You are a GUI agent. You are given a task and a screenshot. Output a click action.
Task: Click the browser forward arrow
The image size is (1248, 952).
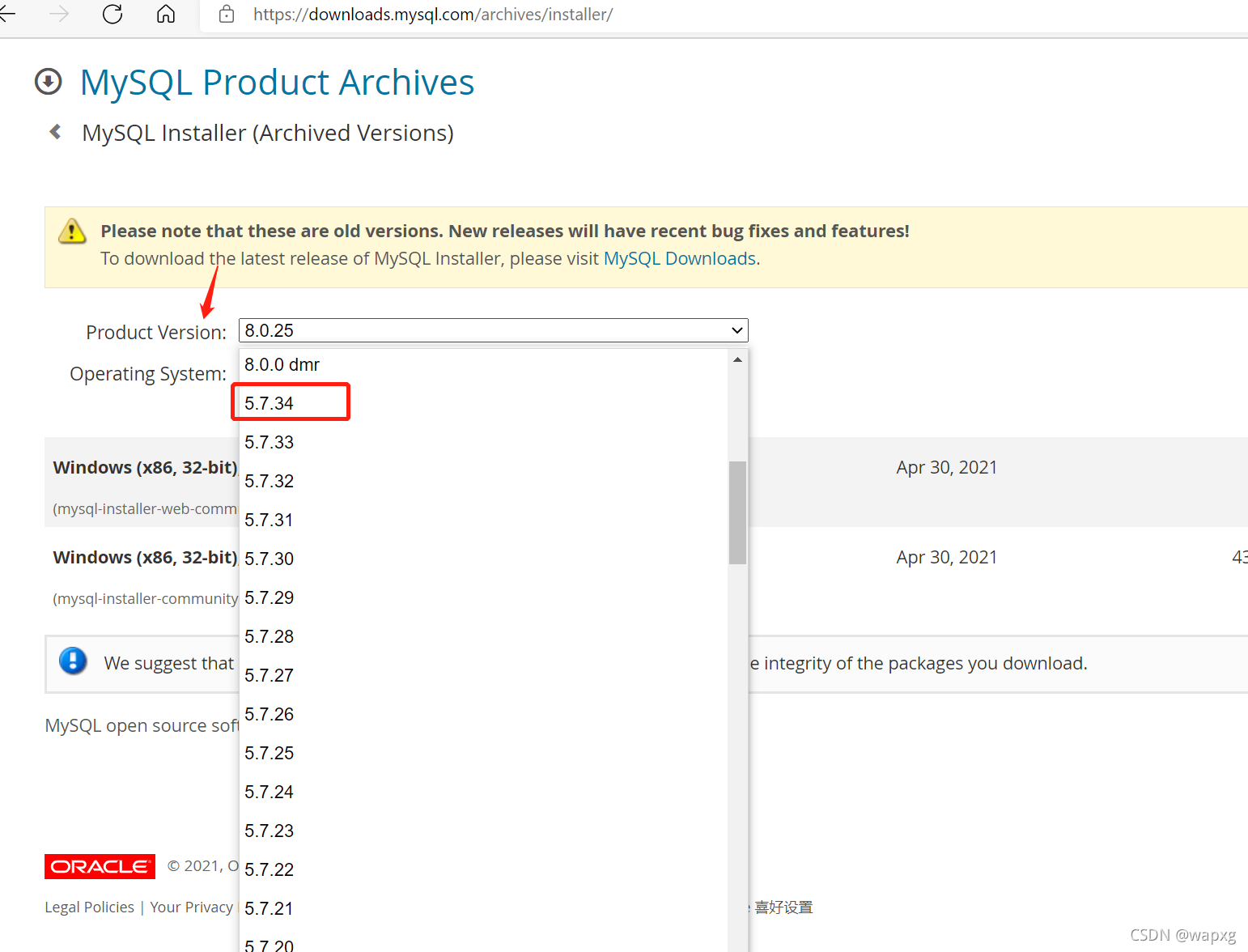point(59,14)
